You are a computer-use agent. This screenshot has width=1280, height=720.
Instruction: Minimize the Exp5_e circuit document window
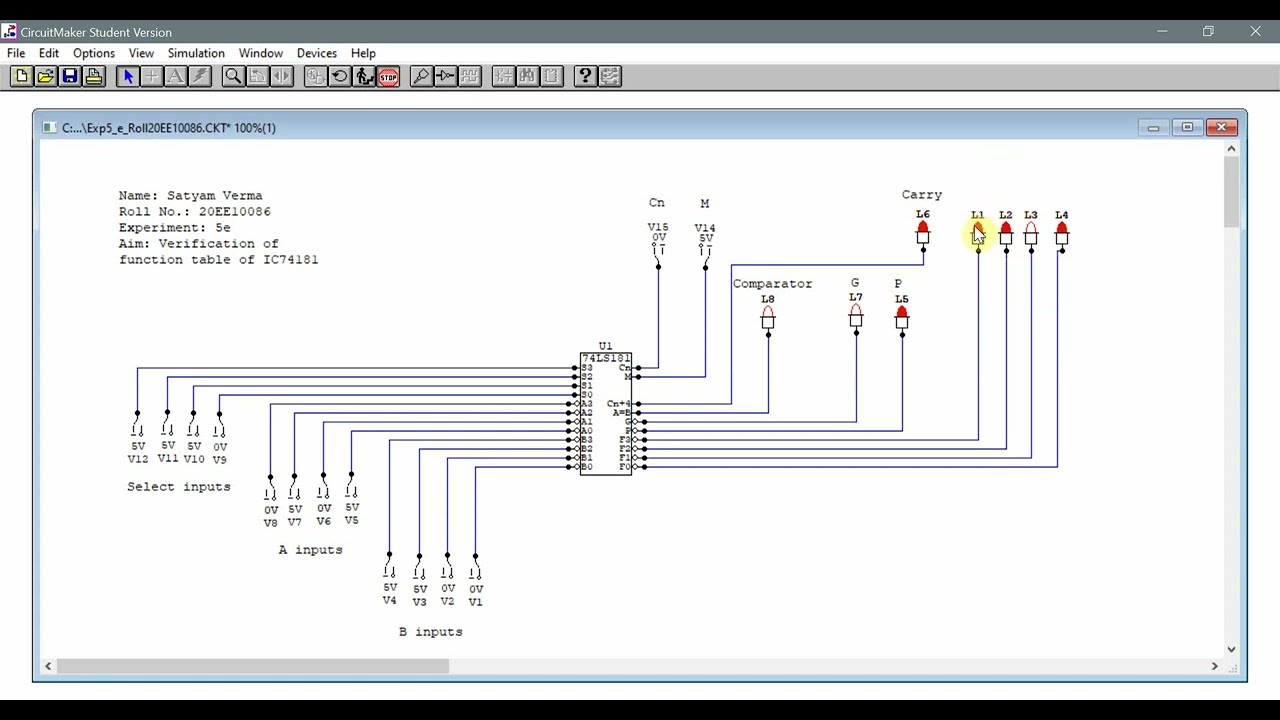pyautogui.click(x=1153, y=128)
